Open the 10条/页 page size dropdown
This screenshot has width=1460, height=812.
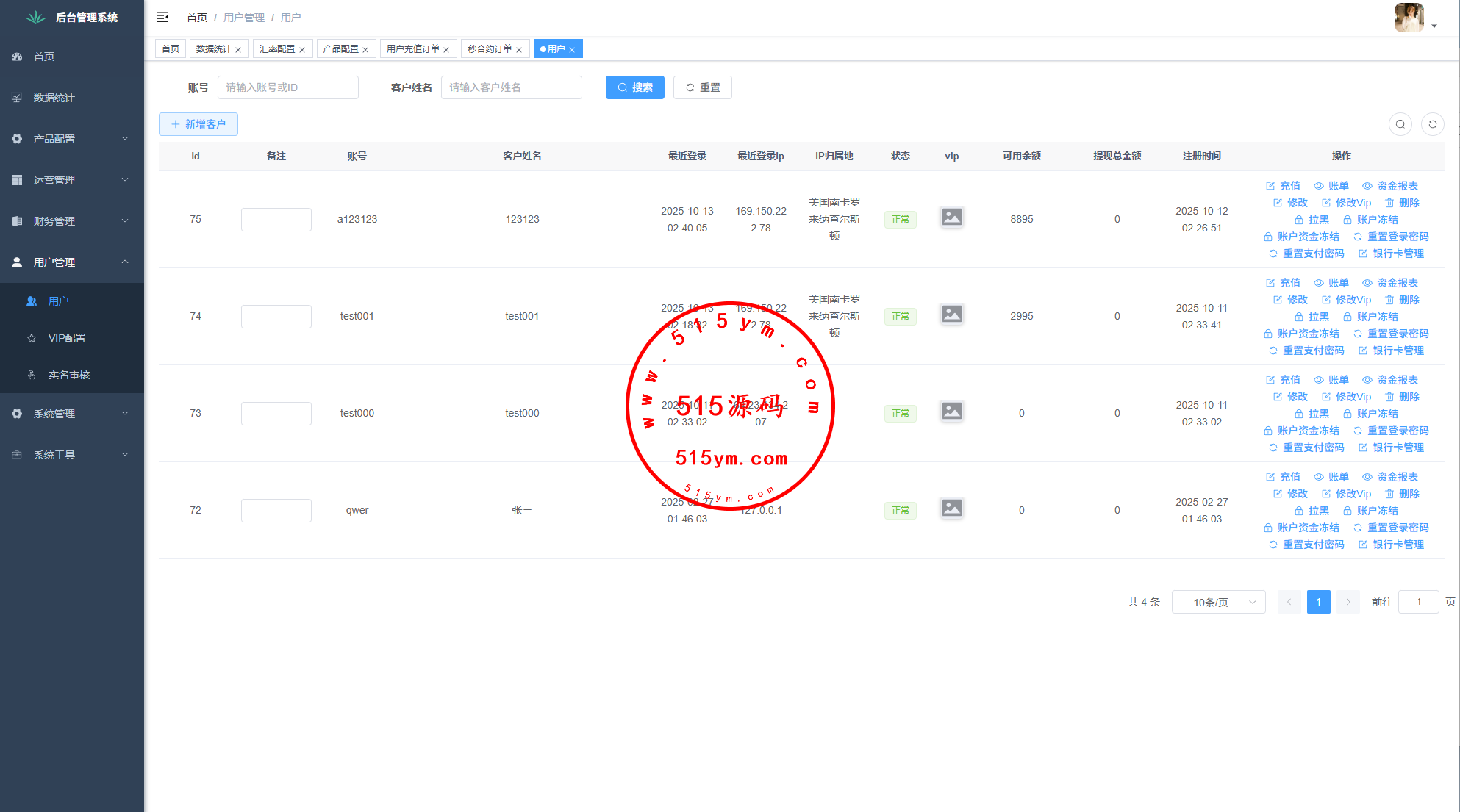1218,602
